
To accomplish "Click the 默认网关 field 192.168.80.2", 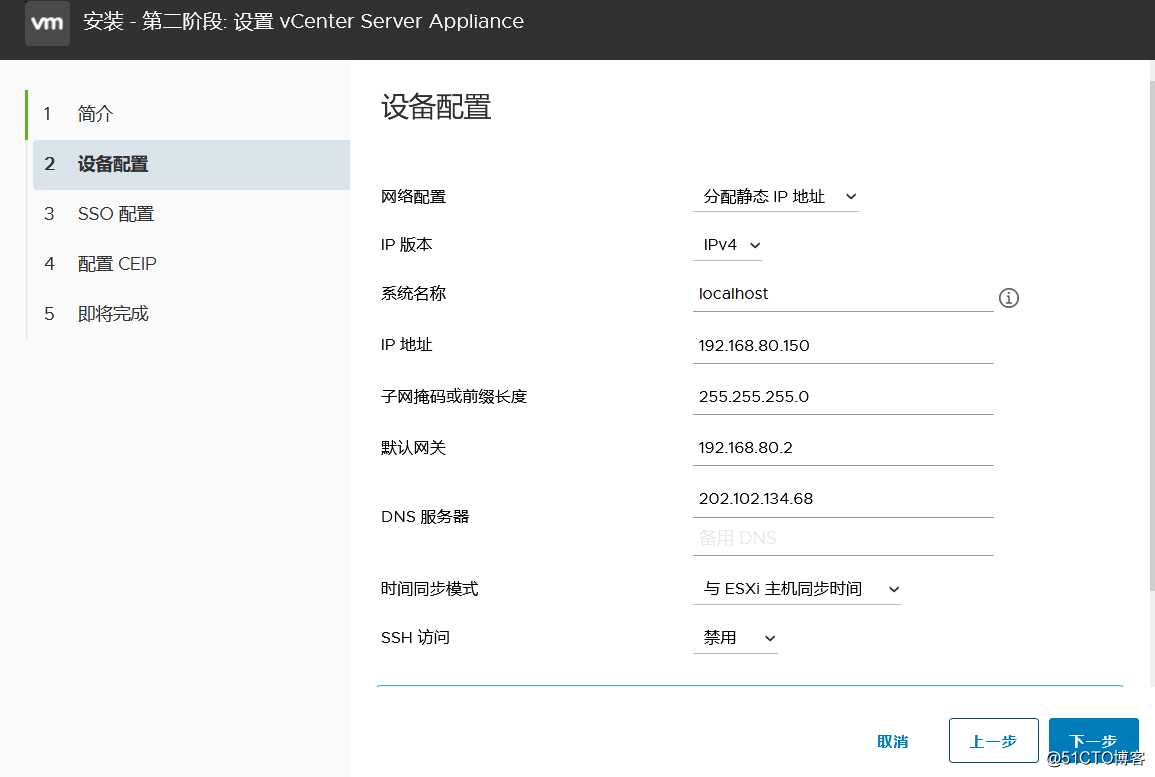I will point(843,448).
